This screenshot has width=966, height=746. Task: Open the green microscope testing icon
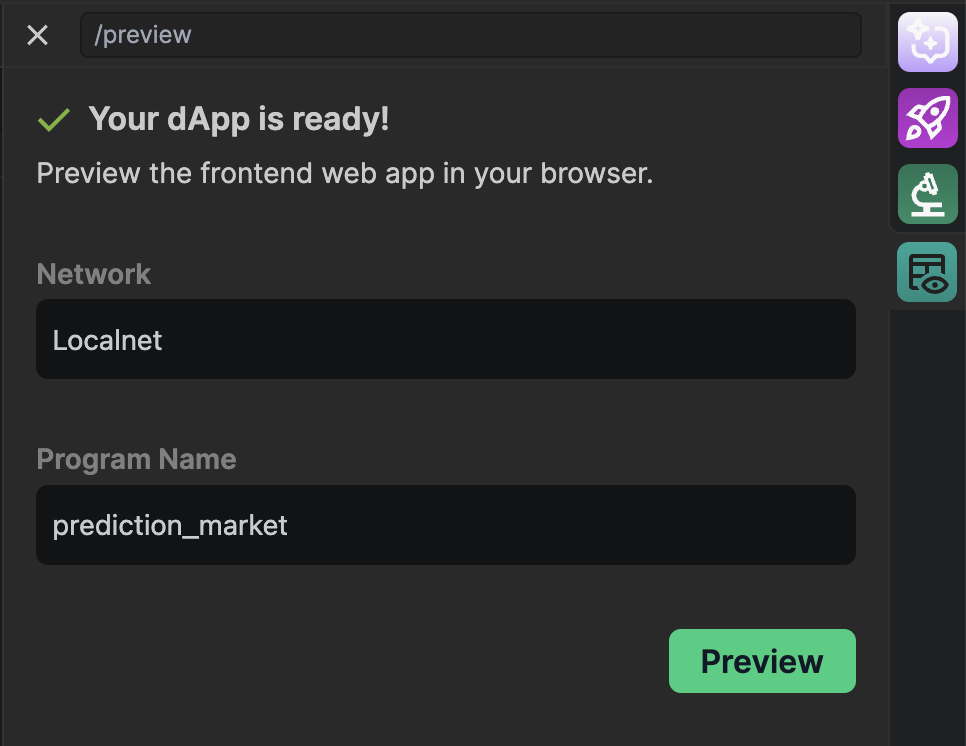pos(928,194)
